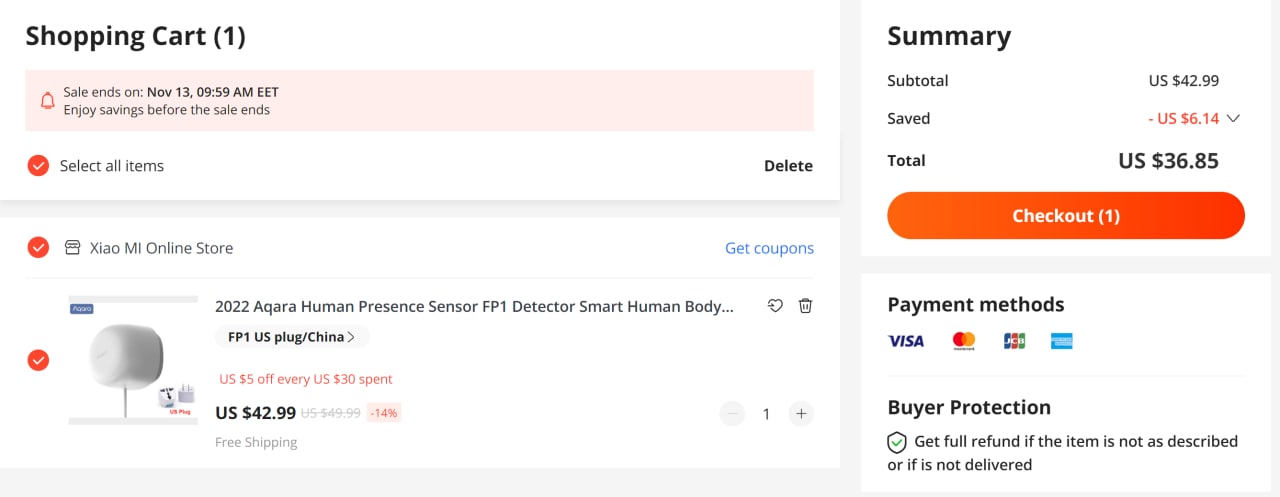Click the US $42.99 item price
The height and width of the screenshot is (497, 1280).
(x=255, y=413)
